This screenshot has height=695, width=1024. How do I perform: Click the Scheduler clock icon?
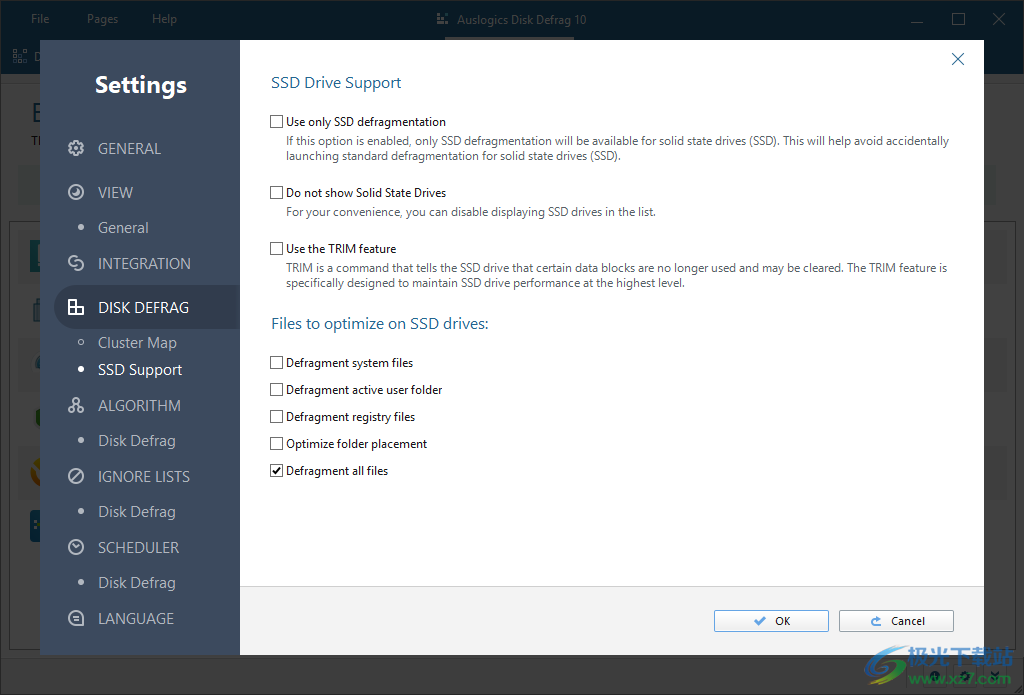click(76, 547)
